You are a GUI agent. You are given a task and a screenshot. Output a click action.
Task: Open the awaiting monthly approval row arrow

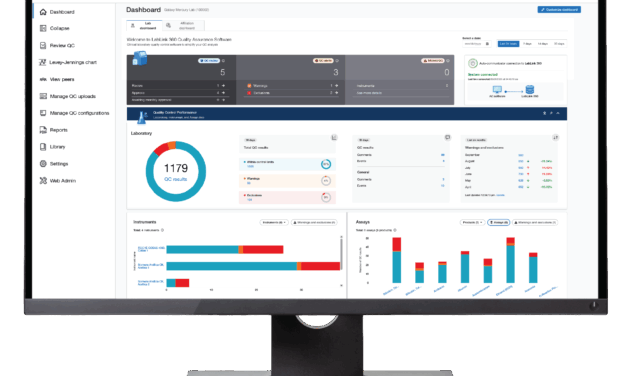pos(223,100)
